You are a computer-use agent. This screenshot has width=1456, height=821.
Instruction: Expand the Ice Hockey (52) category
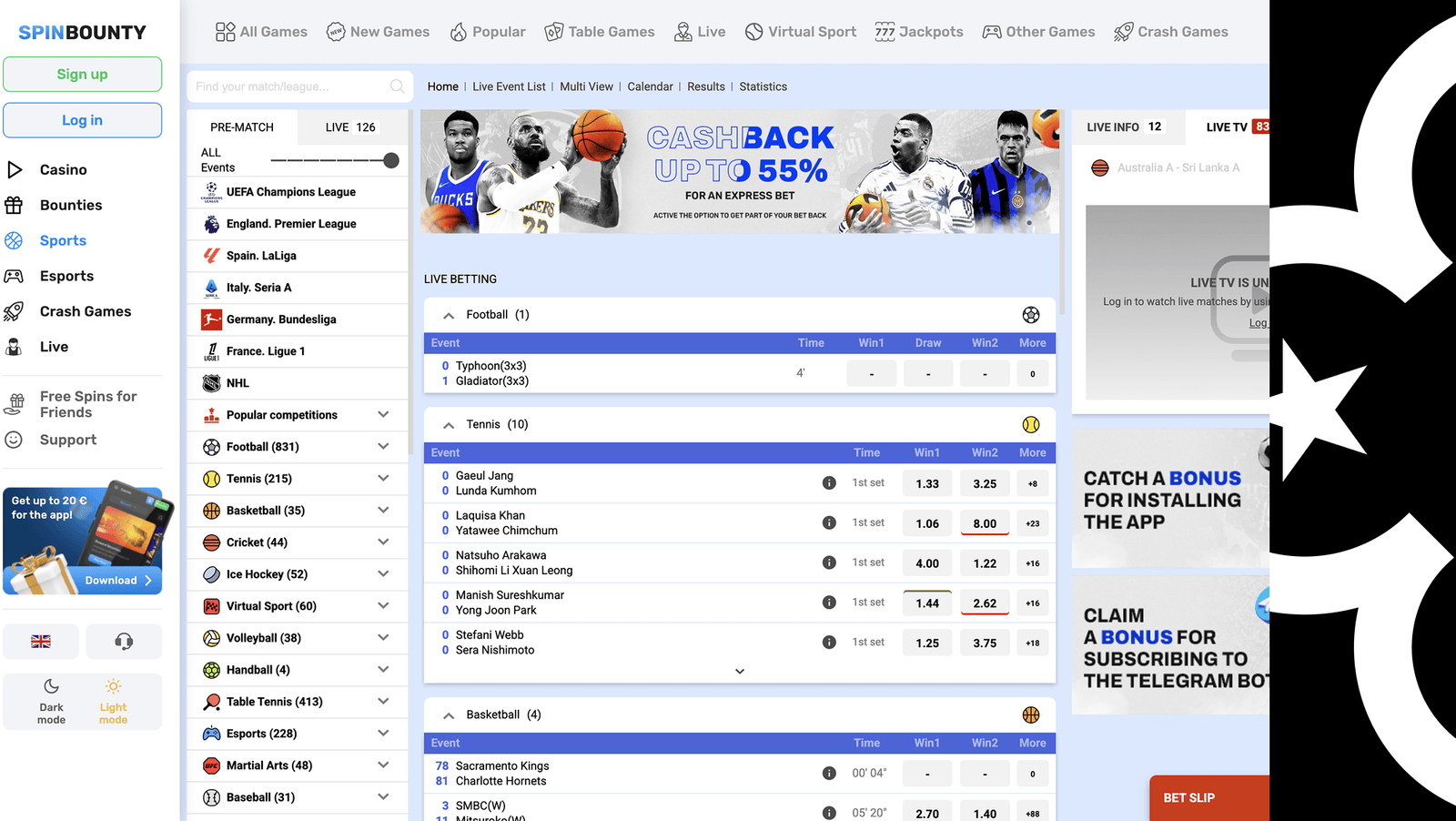(x=383, y=574)
